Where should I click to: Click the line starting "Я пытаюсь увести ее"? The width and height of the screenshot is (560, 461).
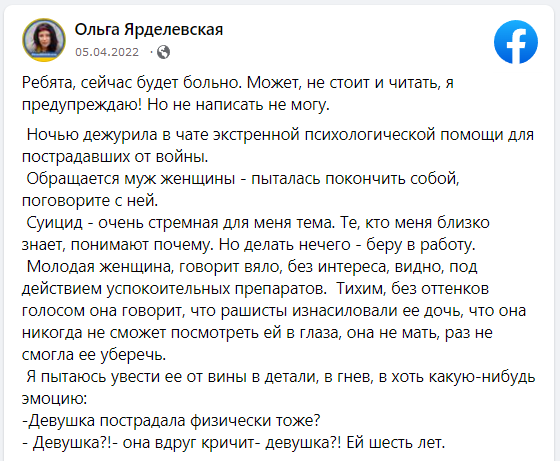[x=281, y=377]
